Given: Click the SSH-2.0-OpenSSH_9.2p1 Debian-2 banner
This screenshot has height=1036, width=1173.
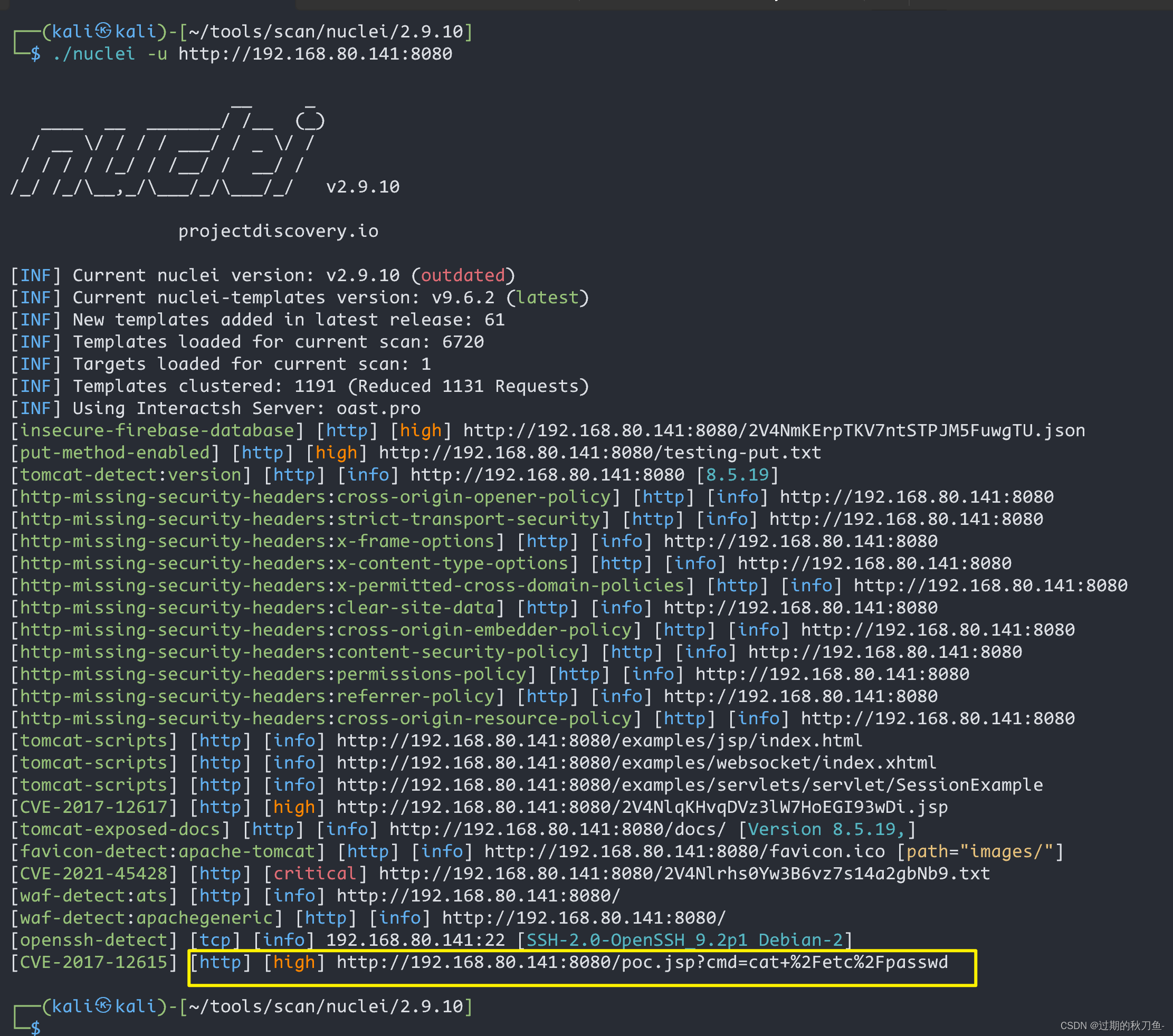Looking at the screenshot, I should pyautogui.click(x=684, y=941).
